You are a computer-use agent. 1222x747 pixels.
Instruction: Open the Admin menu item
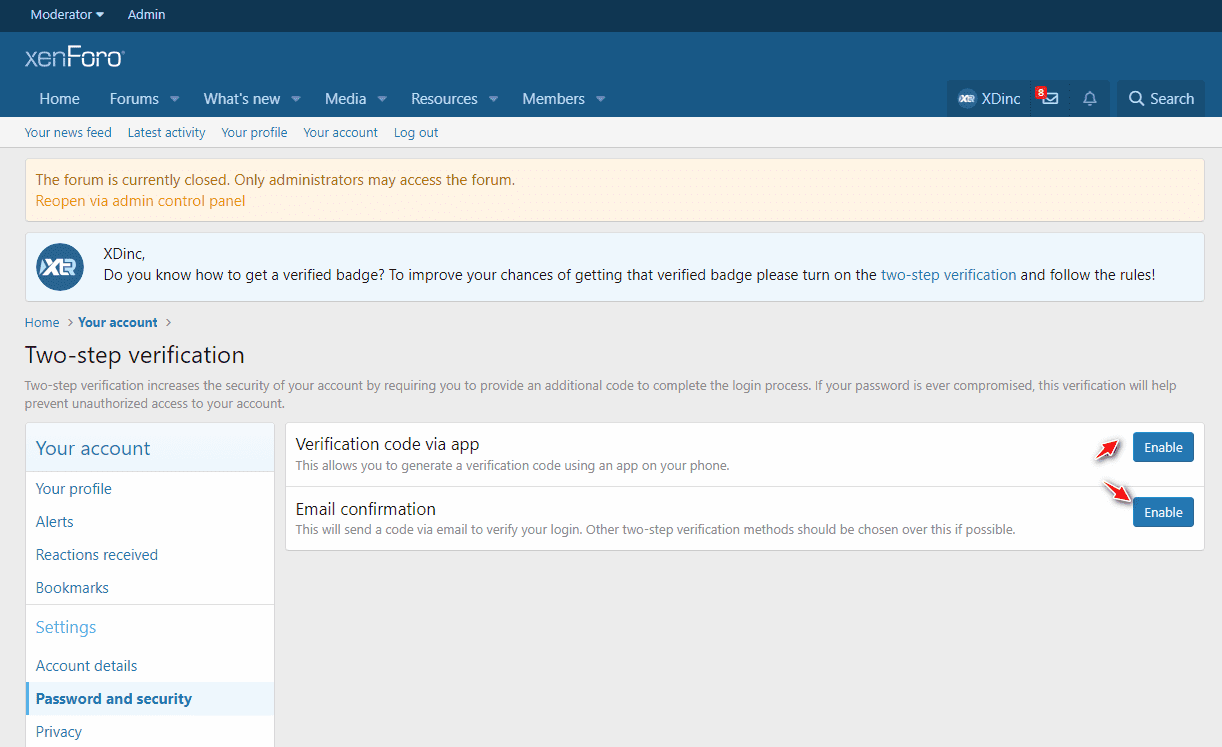click(146, 15)
